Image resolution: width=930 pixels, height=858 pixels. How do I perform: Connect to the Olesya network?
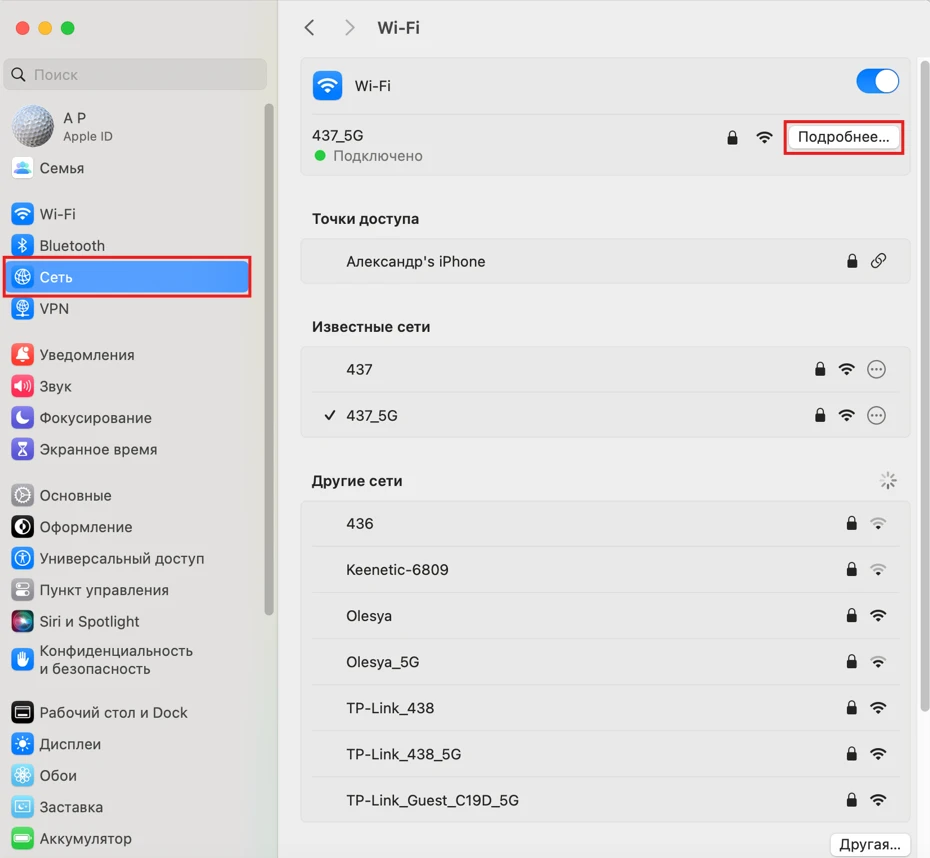(605, 615)
